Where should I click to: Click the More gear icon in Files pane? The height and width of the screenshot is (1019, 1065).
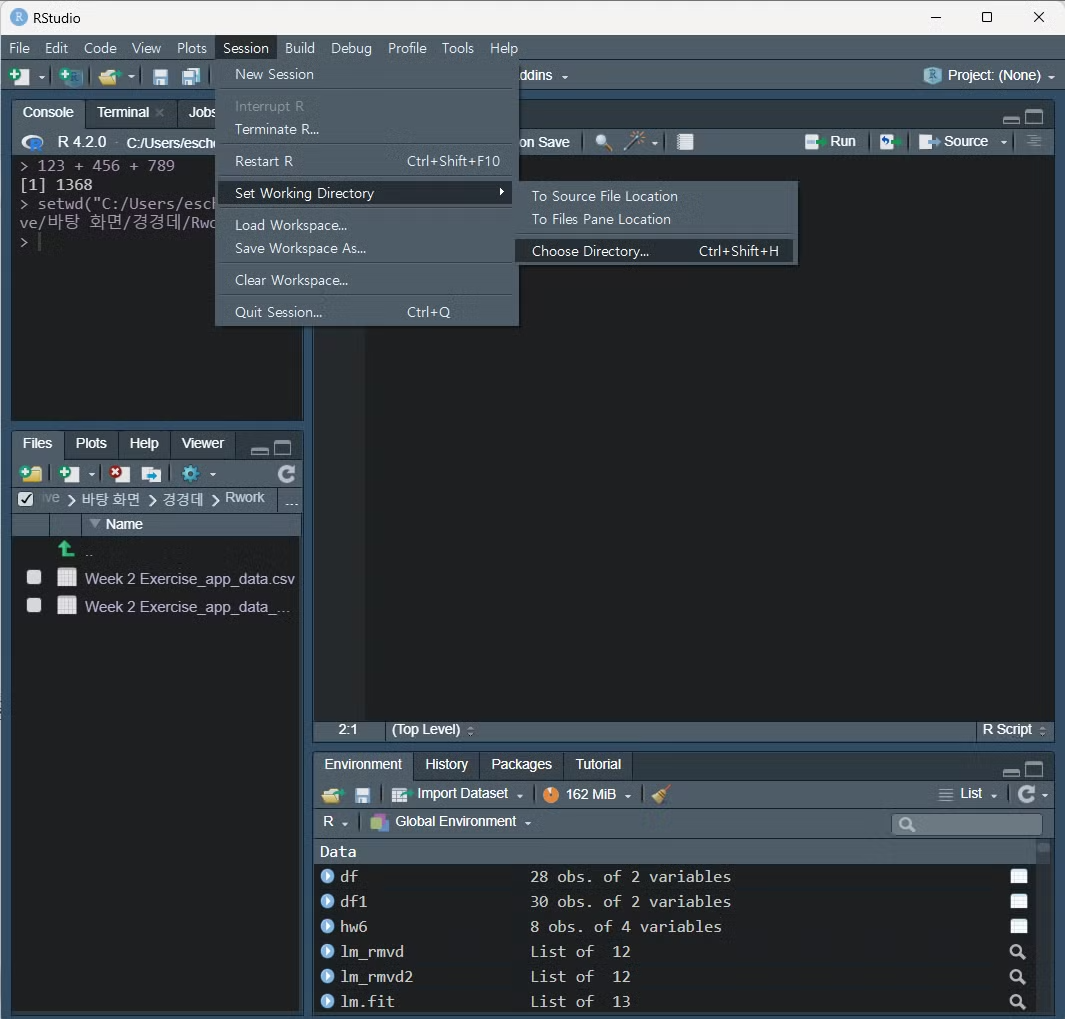pyautogui.click(x=191, y=473)
